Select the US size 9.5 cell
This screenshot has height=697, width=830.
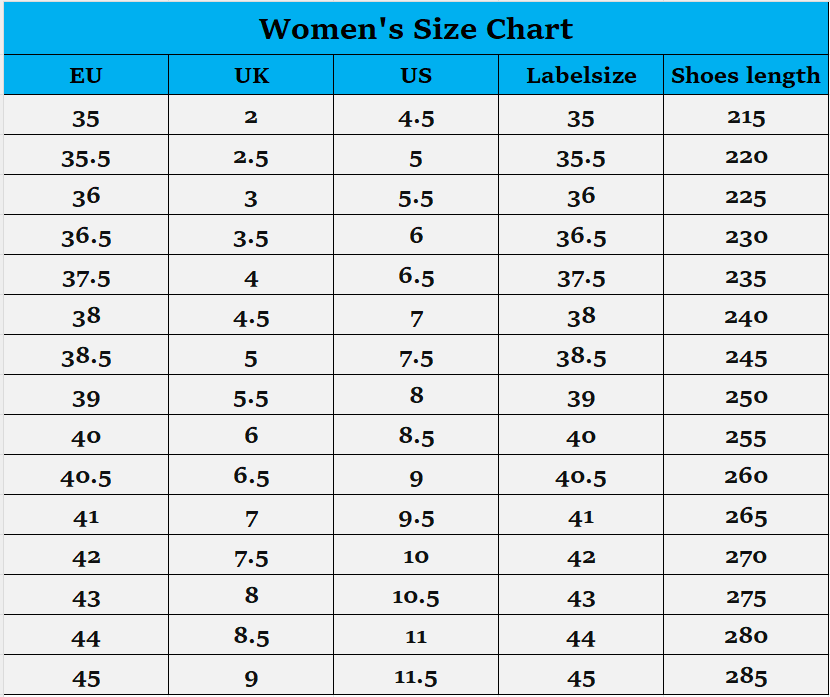coord(416,517)
